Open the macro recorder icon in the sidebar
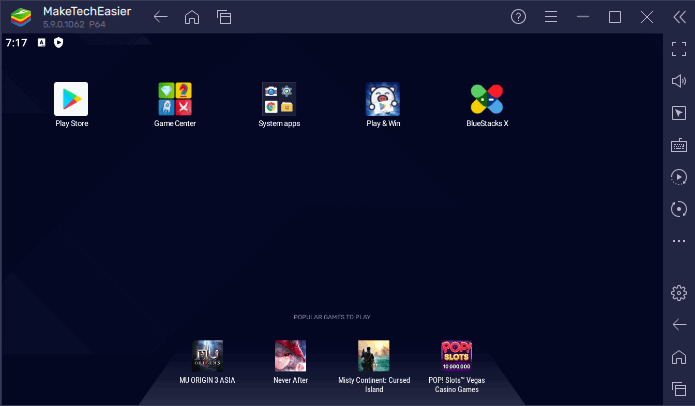 tap(679, 177)
